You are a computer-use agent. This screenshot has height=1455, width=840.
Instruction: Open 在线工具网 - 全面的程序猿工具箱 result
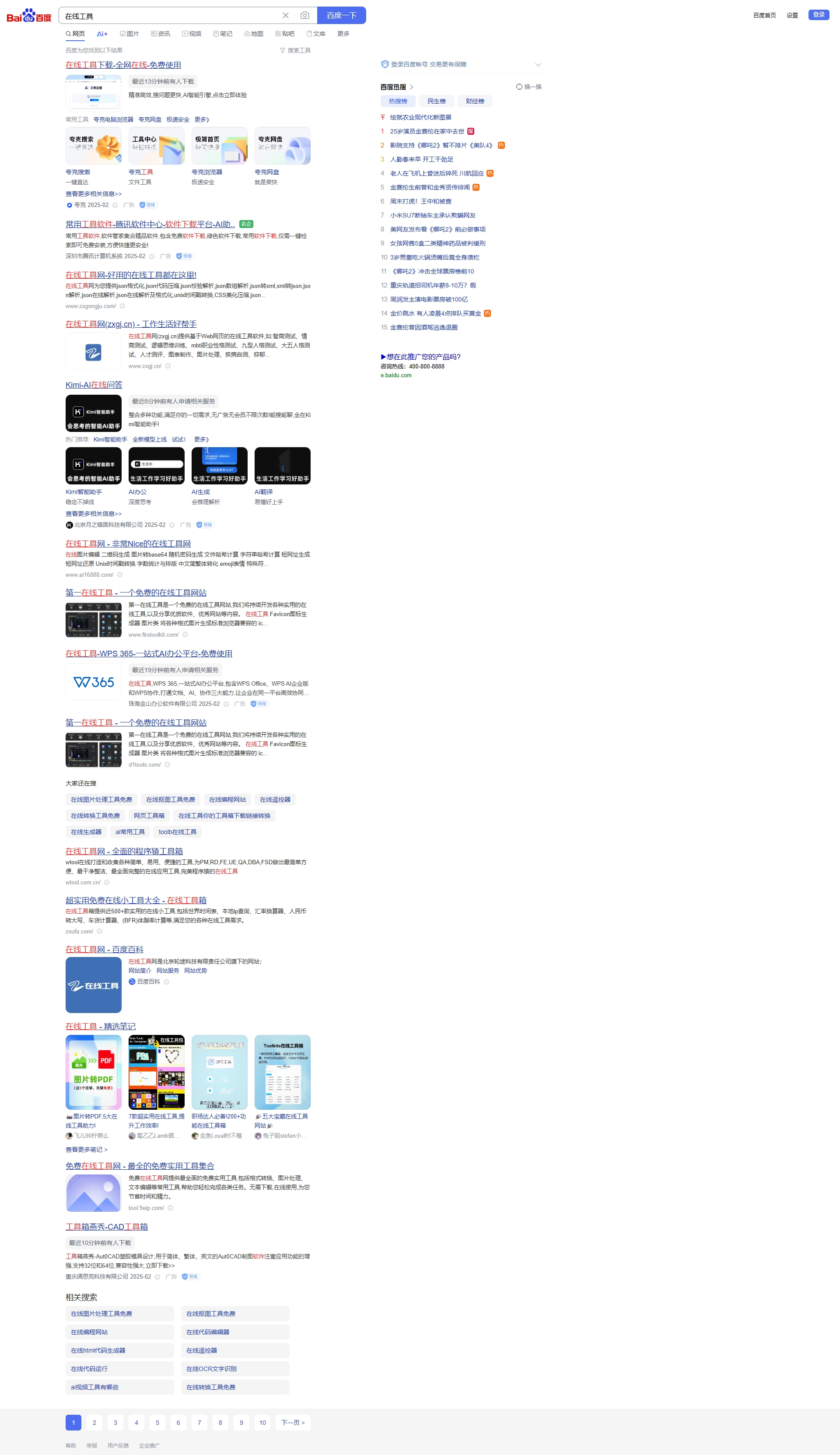point(124,852)
